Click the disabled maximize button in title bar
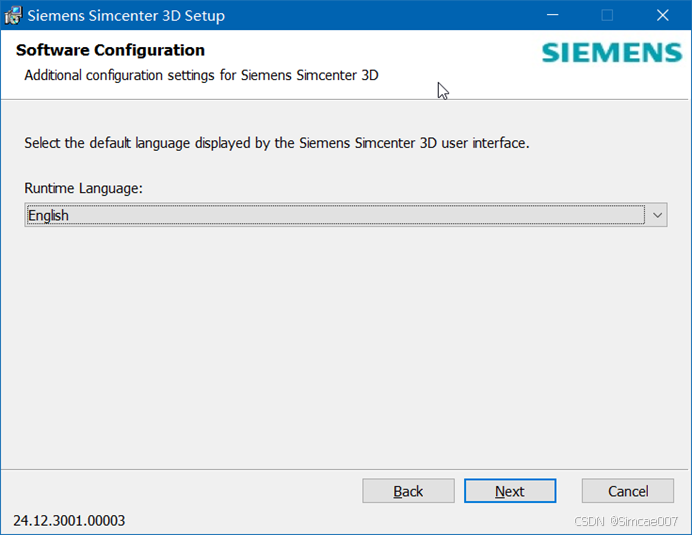692x535 pixels. coord(607,15)
